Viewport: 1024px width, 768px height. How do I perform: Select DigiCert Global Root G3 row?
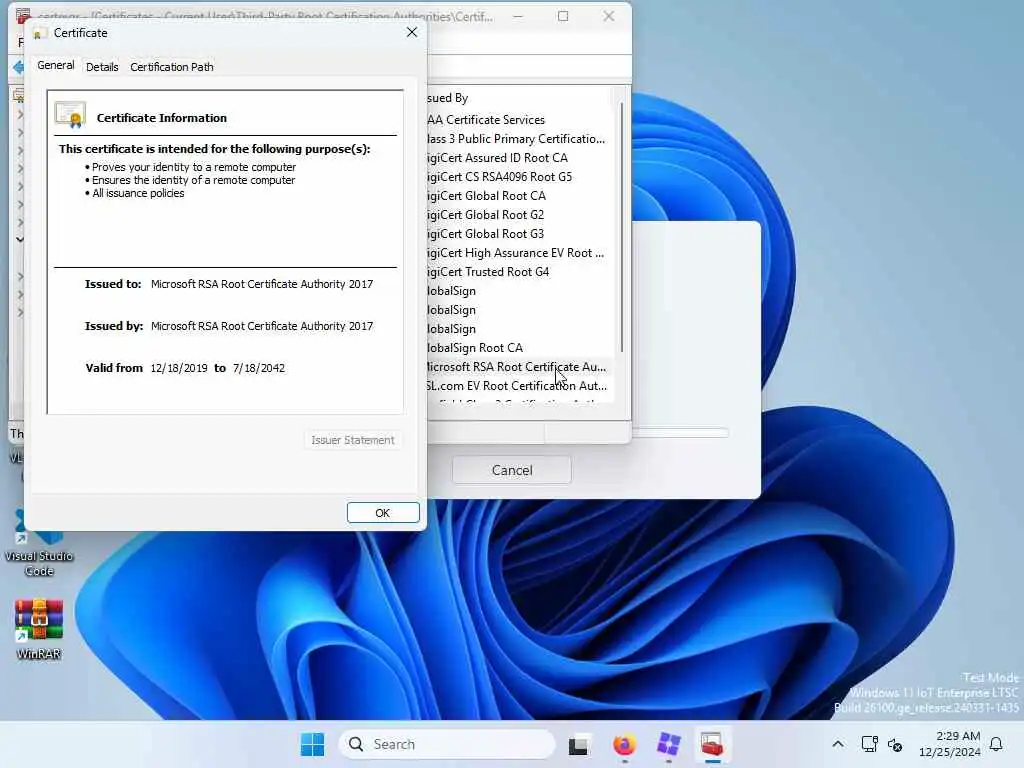coord(519,233)
